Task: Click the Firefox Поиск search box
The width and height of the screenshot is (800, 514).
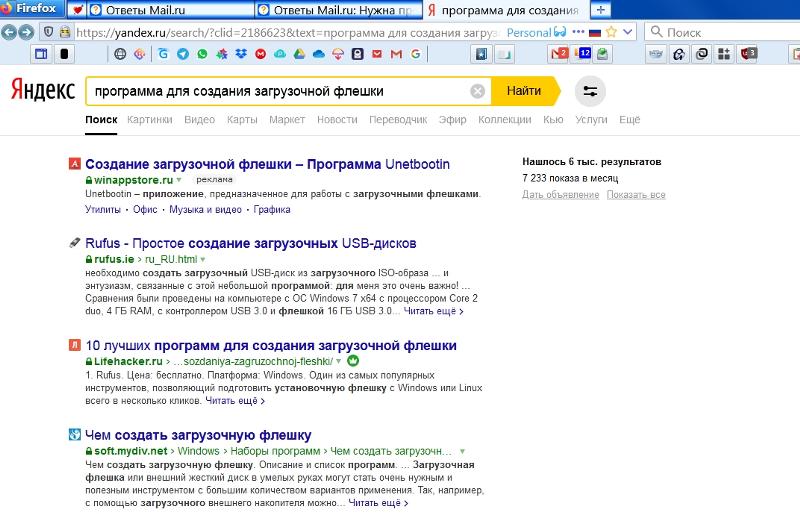Action: click(724, 32)
